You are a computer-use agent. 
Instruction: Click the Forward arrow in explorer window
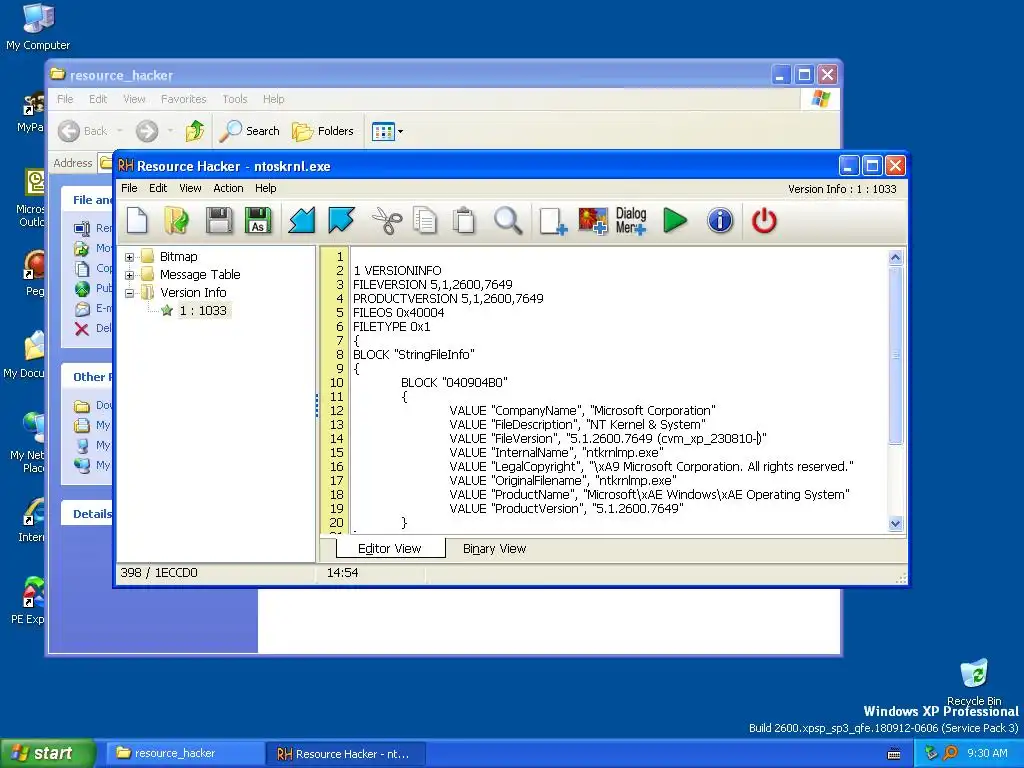click(147, 131)
